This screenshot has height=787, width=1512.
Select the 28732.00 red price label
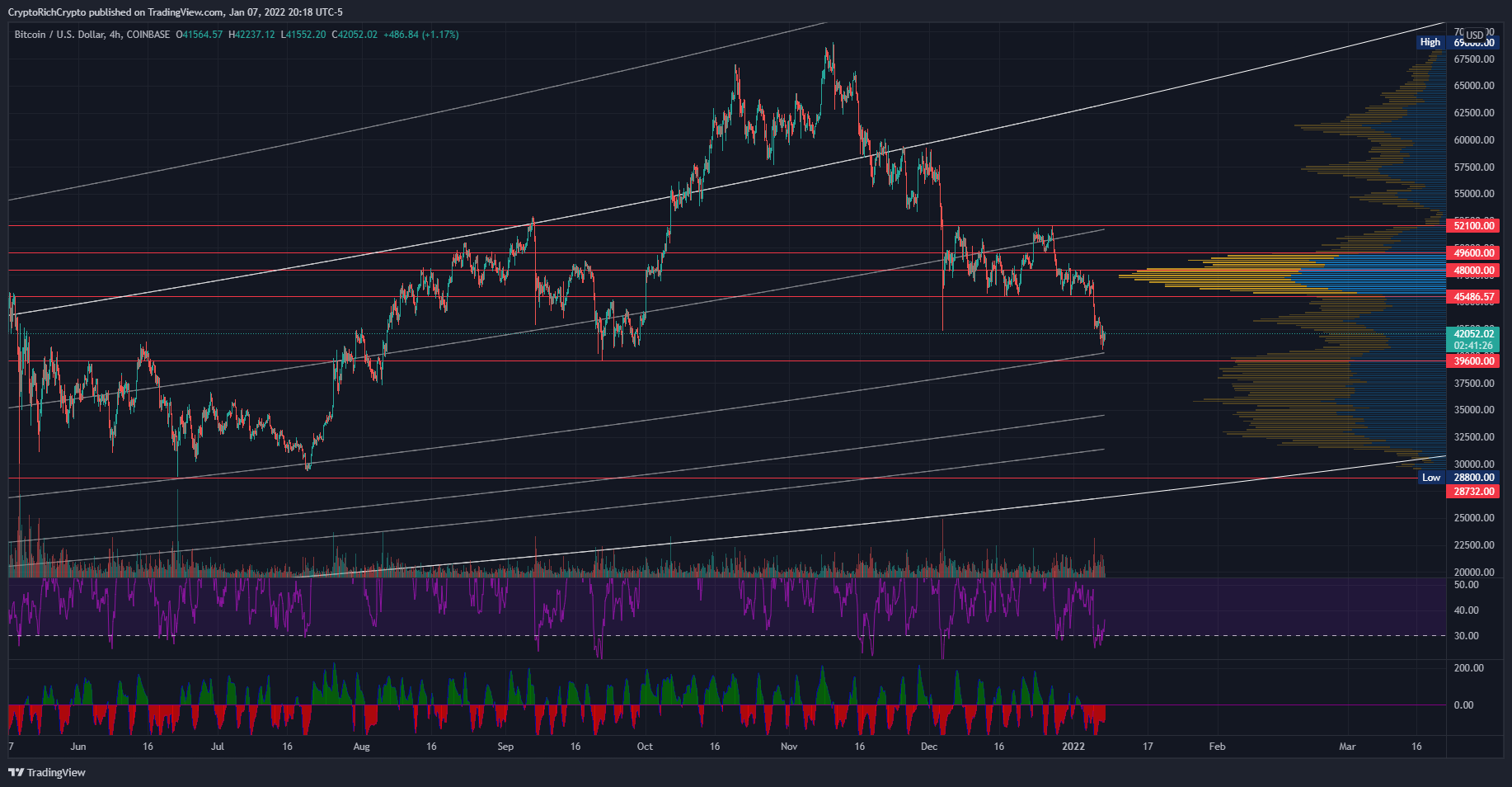(1473, 492)
